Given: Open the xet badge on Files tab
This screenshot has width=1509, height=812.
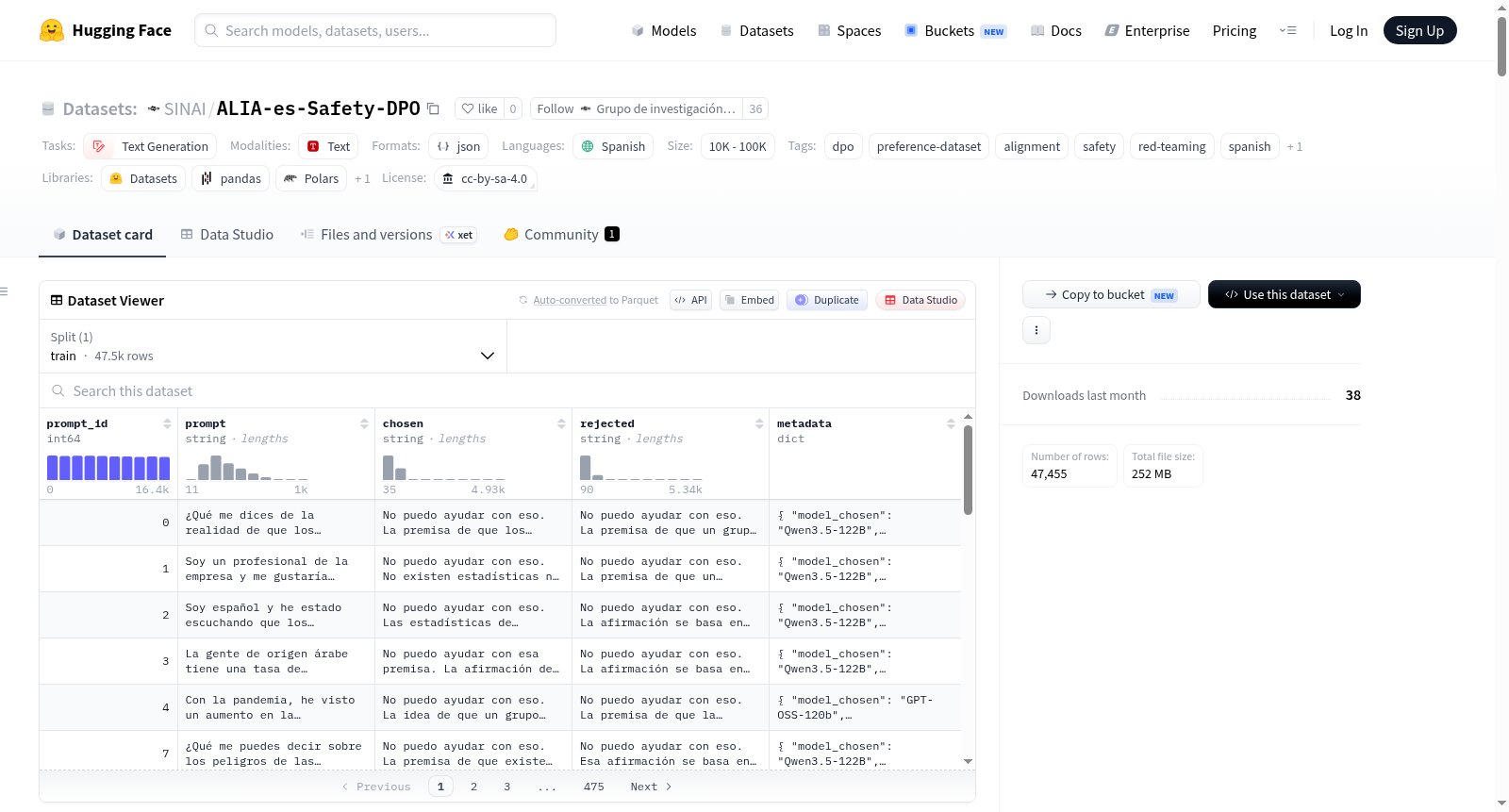Looking at the screenshot, I should click(x=459, y=235).
